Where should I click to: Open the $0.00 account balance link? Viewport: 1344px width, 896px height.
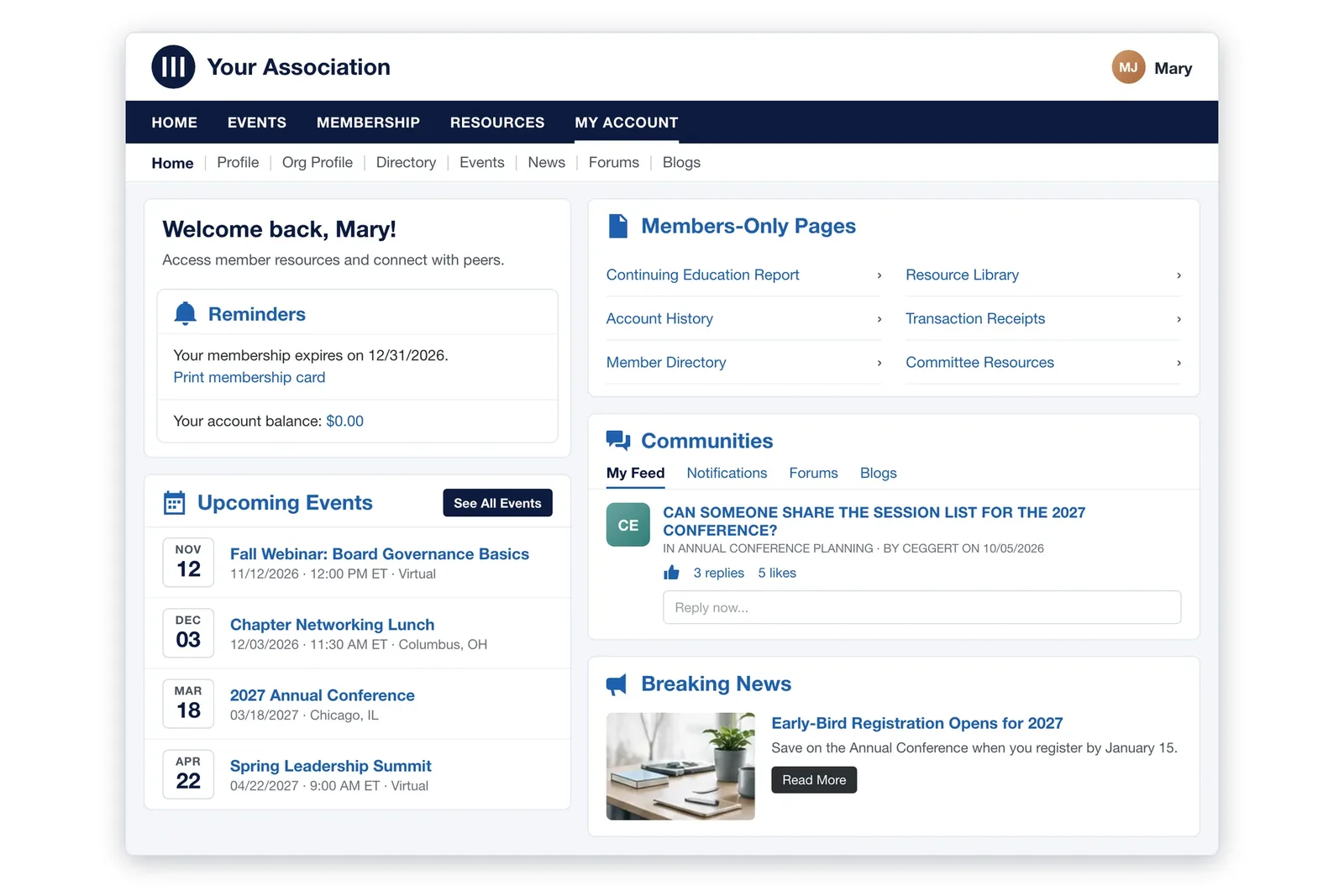point(344,421)
